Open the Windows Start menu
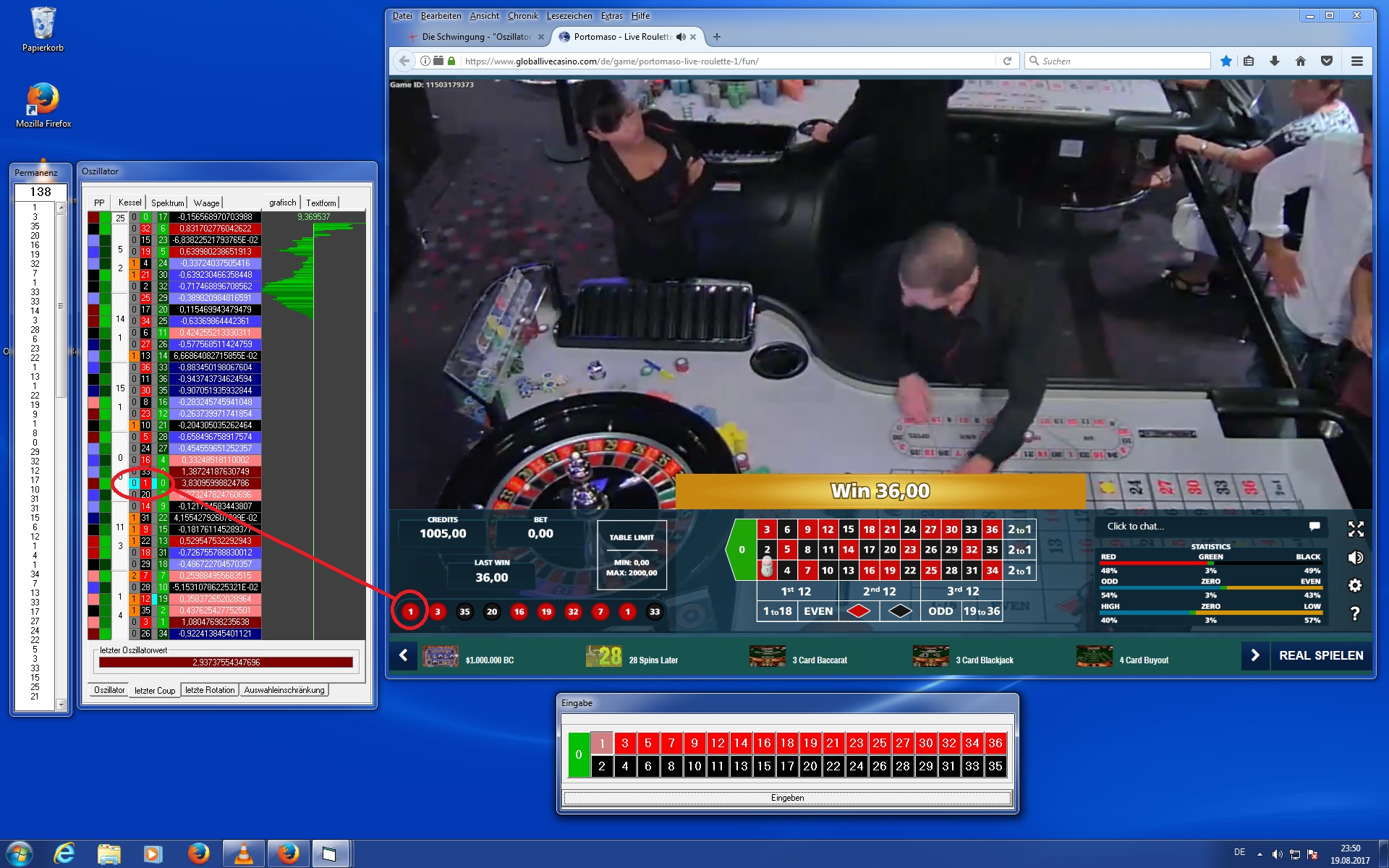 20,854
